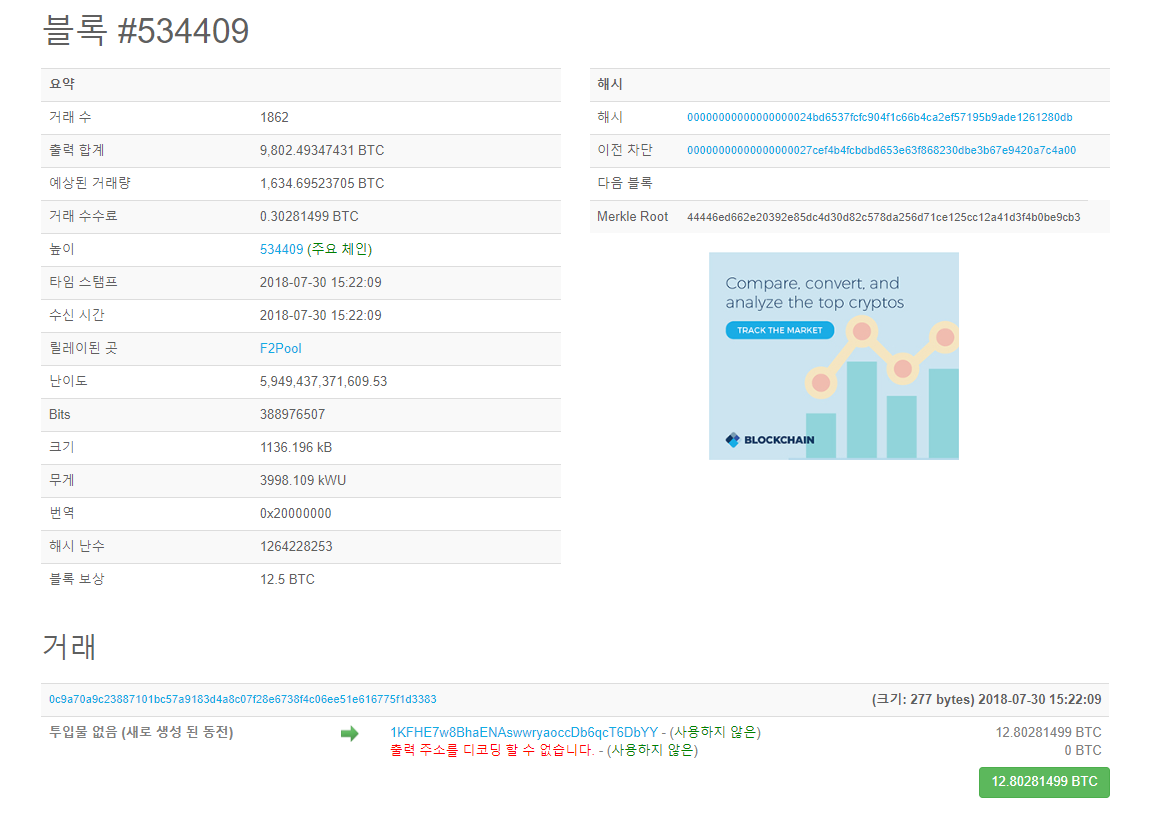
Task: Click the transaction size 277 bytes text
Action: click(924, 699)
